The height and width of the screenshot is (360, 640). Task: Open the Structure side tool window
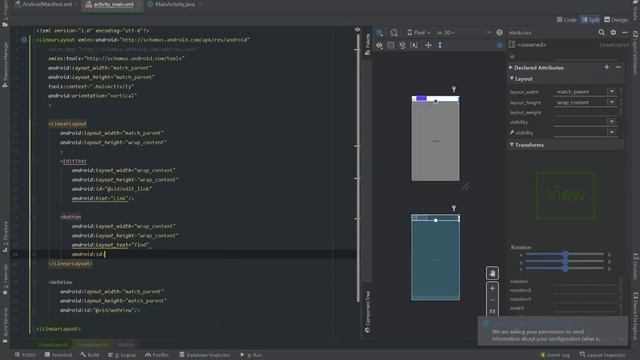pyautogui.click(x=5, y=238)
